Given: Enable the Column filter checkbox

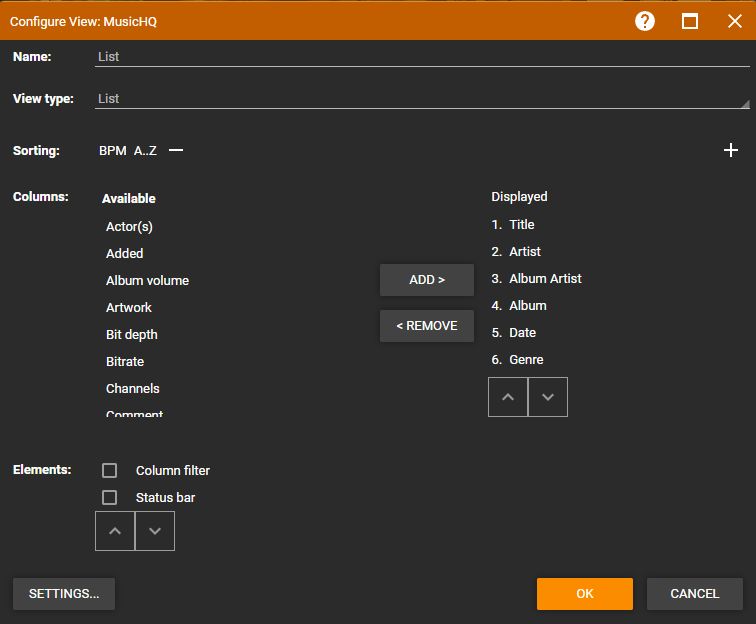Looking at the screenshot, I should point(109,470).
